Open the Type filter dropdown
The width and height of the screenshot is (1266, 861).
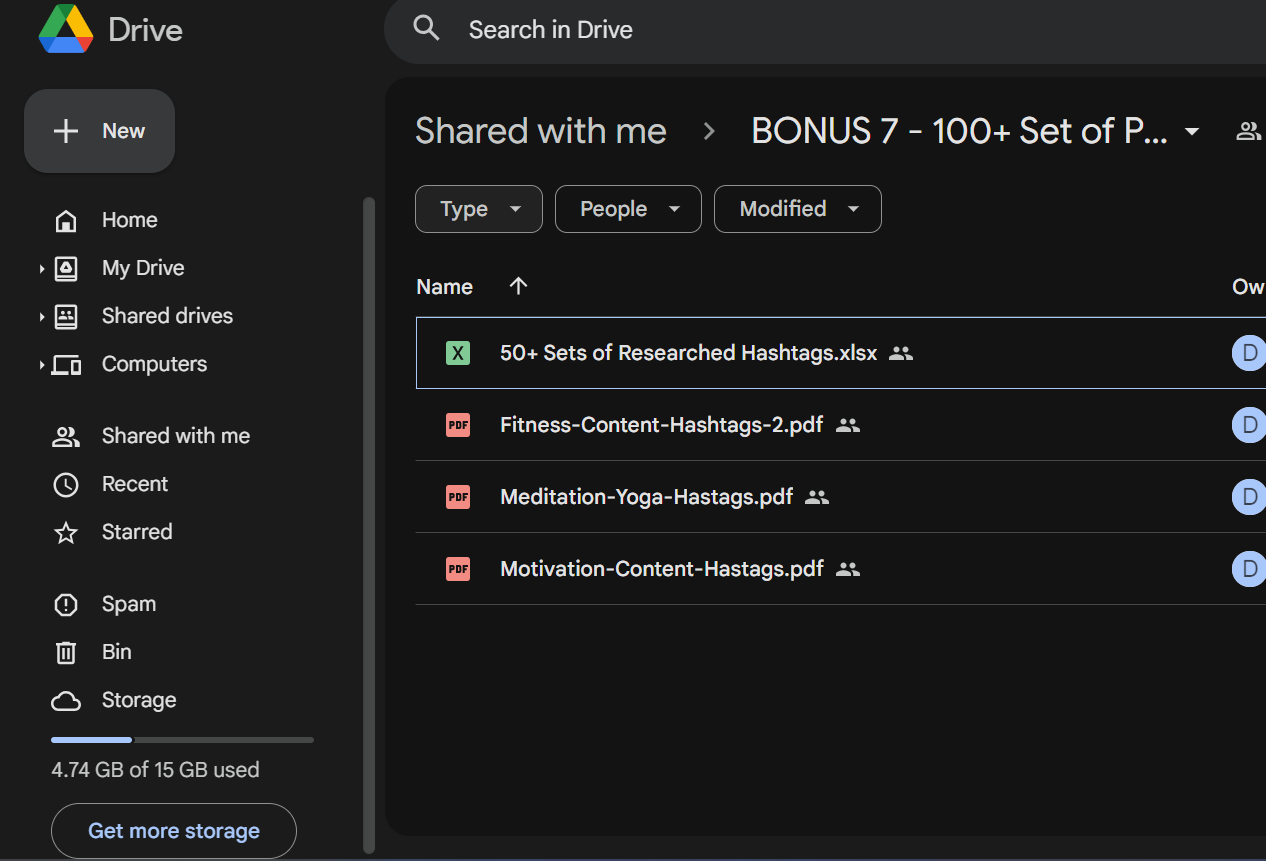tap(479, 209)
